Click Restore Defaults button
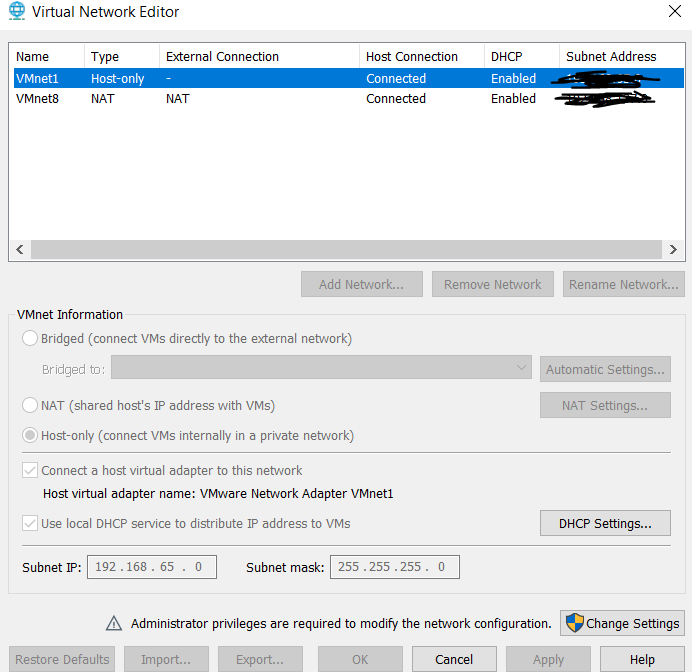Image resolution: width=692 pixels, height=672 pixels. (62, 659)
